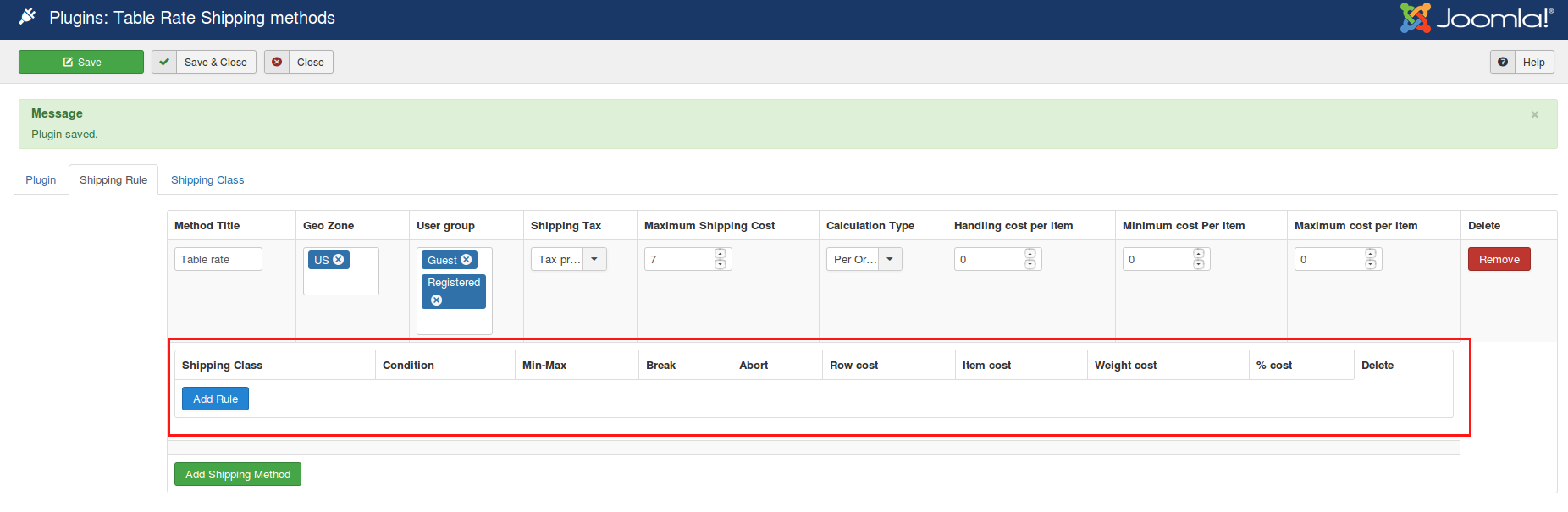The width and height of the screenshot is (1568, 512).
Task: Dismiss the Plugin saved message
Action: click(1534, 114)
